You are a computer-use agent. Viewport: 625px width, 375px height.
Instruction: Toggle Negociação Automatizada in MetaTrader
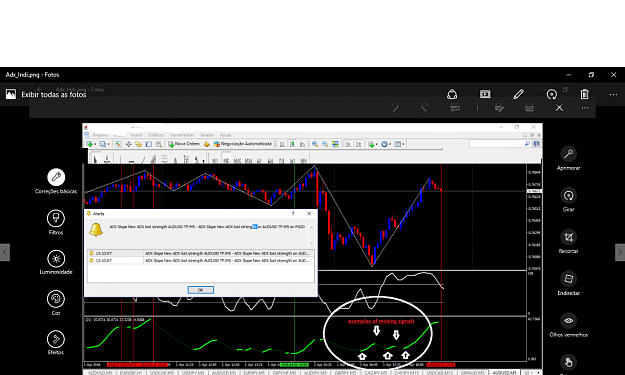coord(243,144)
